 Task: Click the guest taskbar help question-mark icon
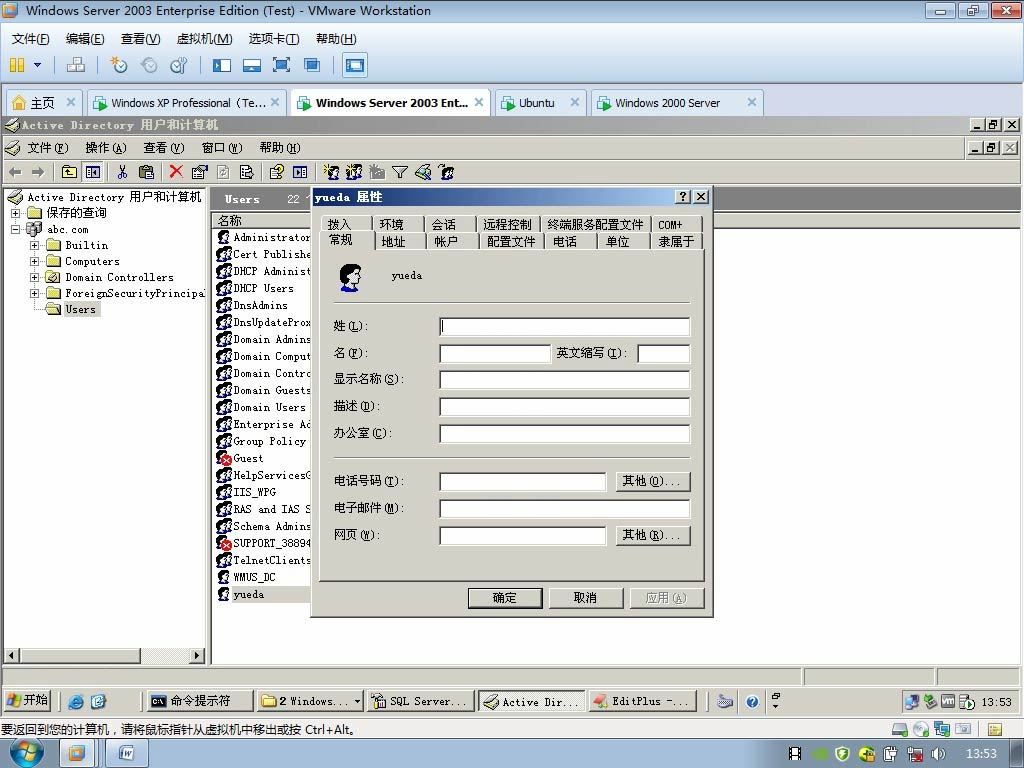tap(752, 702)
